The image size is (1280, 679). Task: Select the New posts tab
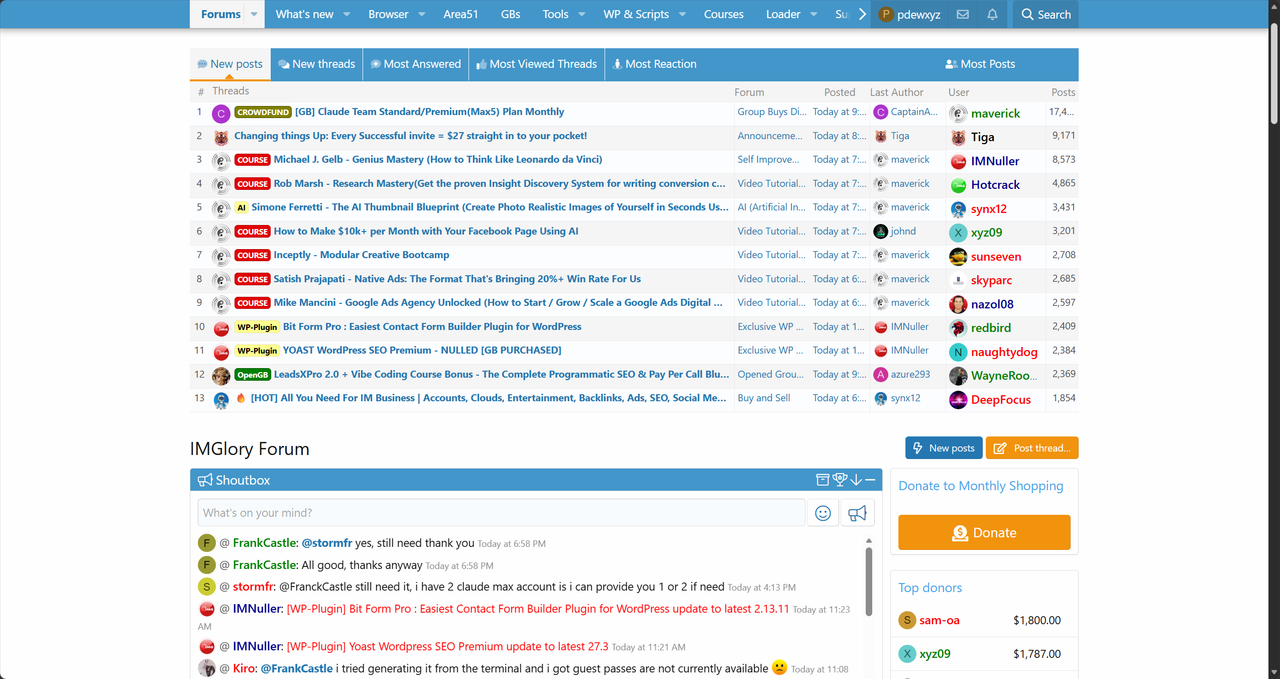coord(230,64)
